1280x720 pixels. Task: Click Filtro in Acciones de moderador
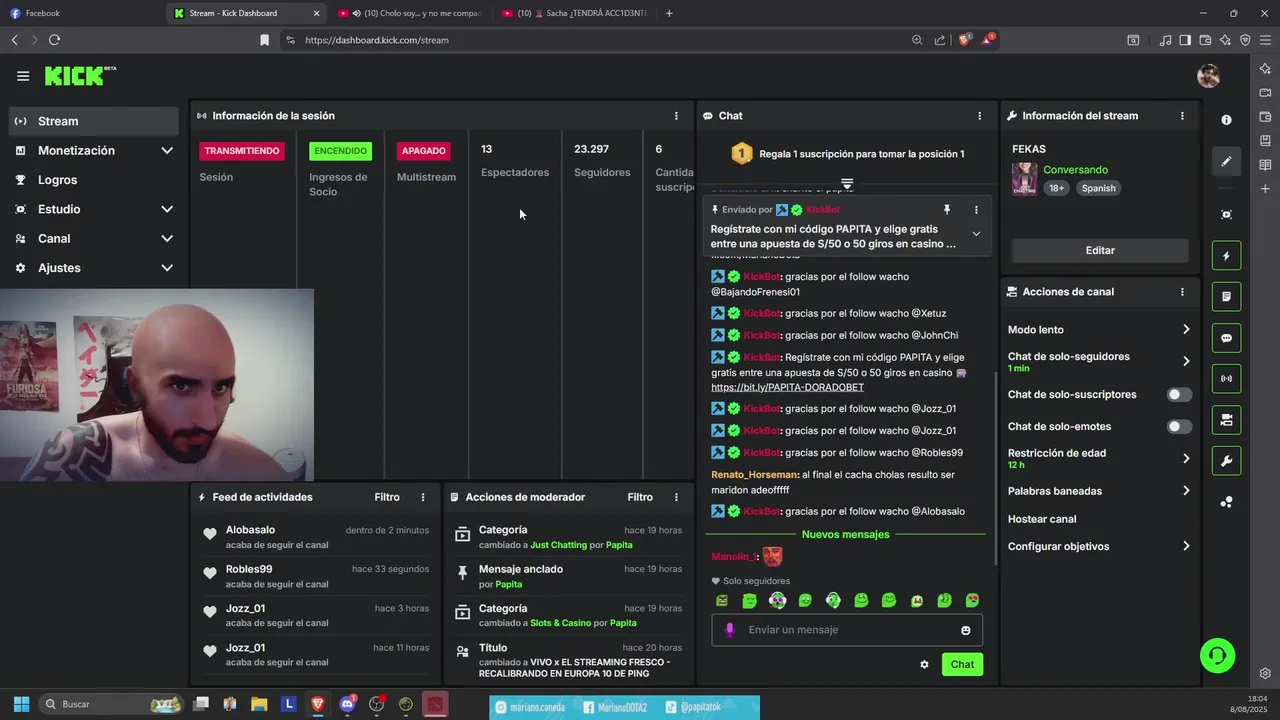[x=640, y=497]
